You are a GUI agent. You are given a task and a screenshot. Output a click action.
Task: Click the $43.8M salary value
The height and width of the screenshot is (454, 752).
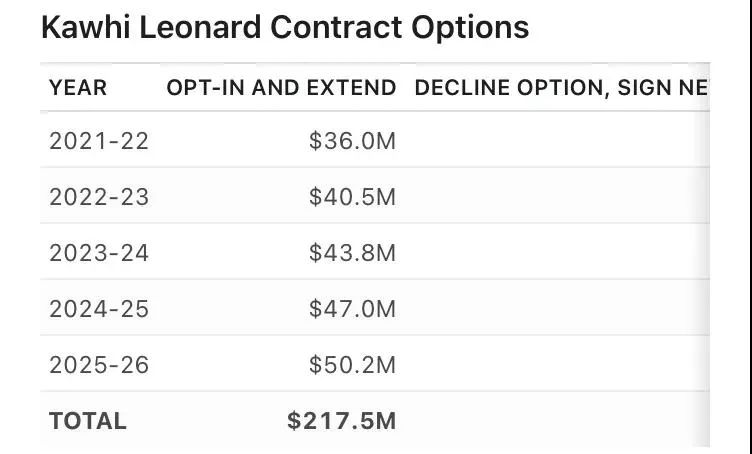352,253
